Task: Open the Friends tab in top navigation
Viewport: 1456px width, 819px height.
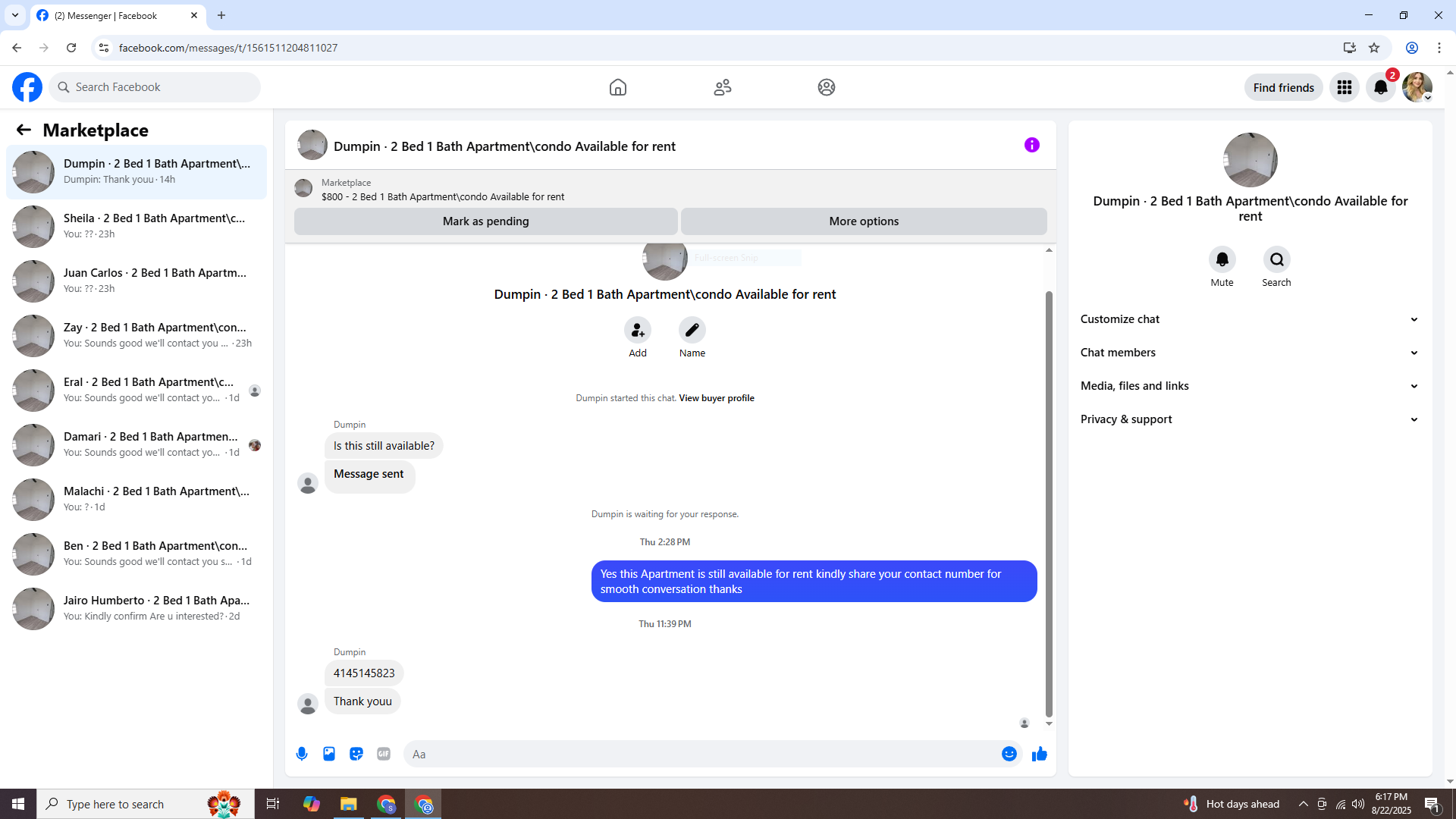Action: click(x=722, y=87)
